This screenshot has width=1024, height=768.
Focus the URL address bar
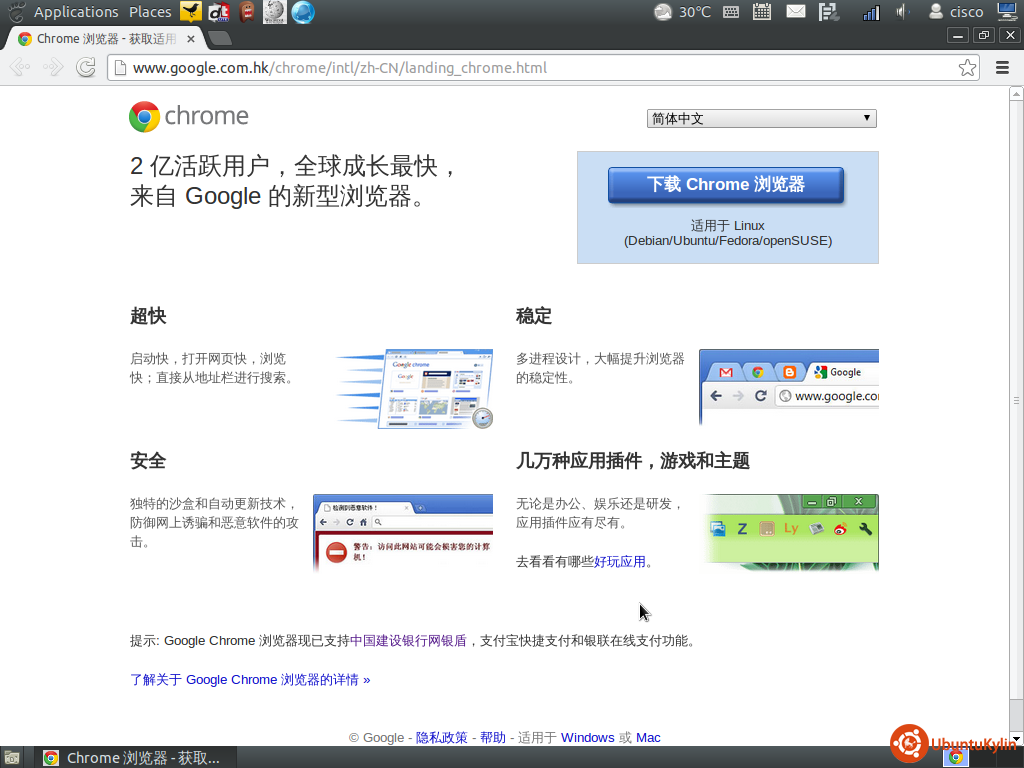(543, 67)
